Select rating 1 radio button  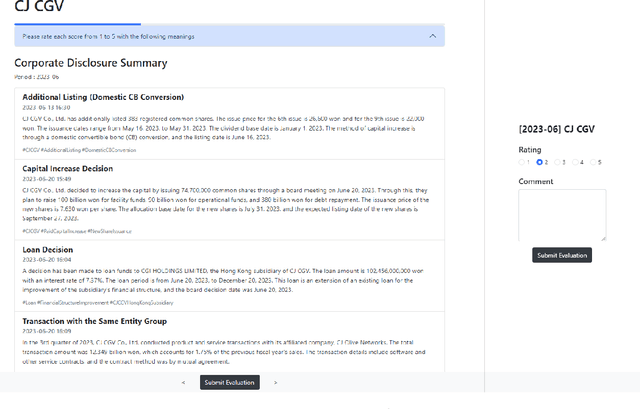523,161
